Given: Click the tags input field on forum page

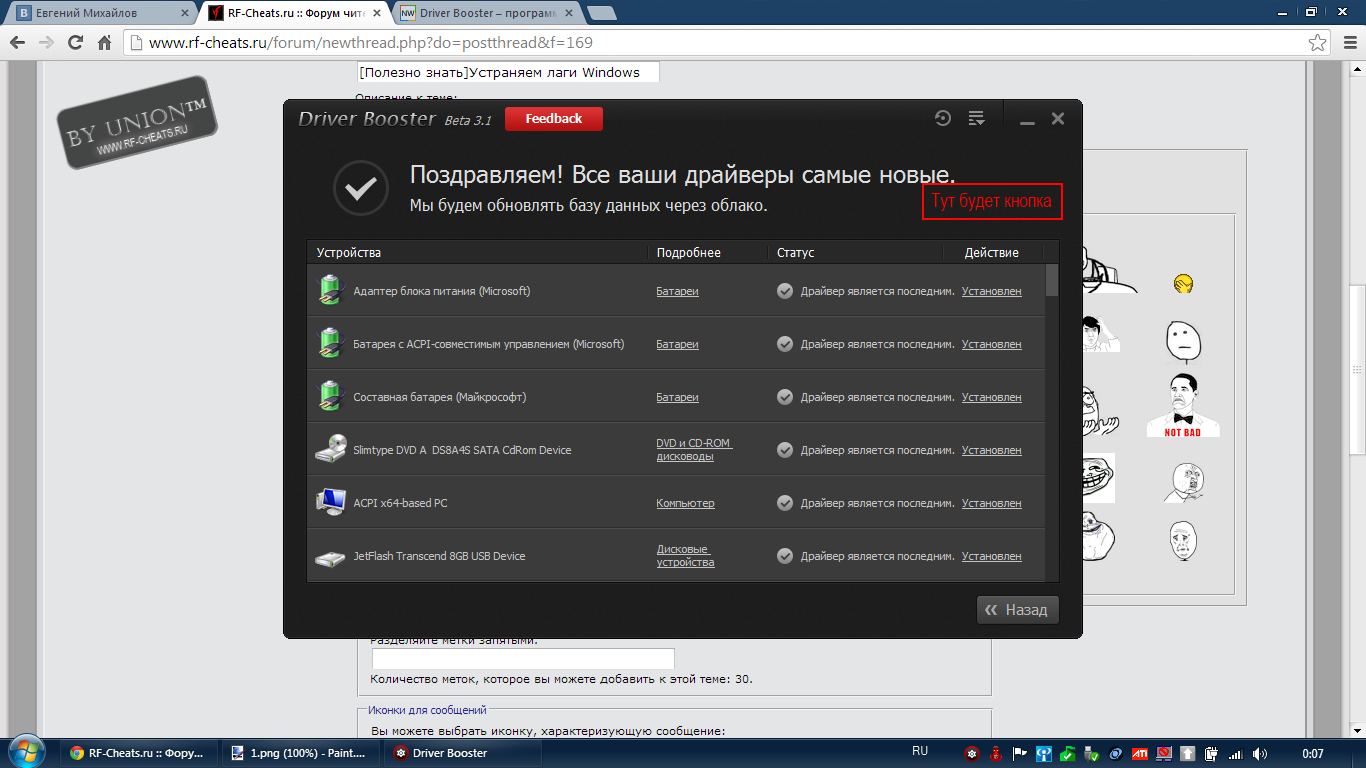Looking at the screenshot, I should [x=523, y=659].
